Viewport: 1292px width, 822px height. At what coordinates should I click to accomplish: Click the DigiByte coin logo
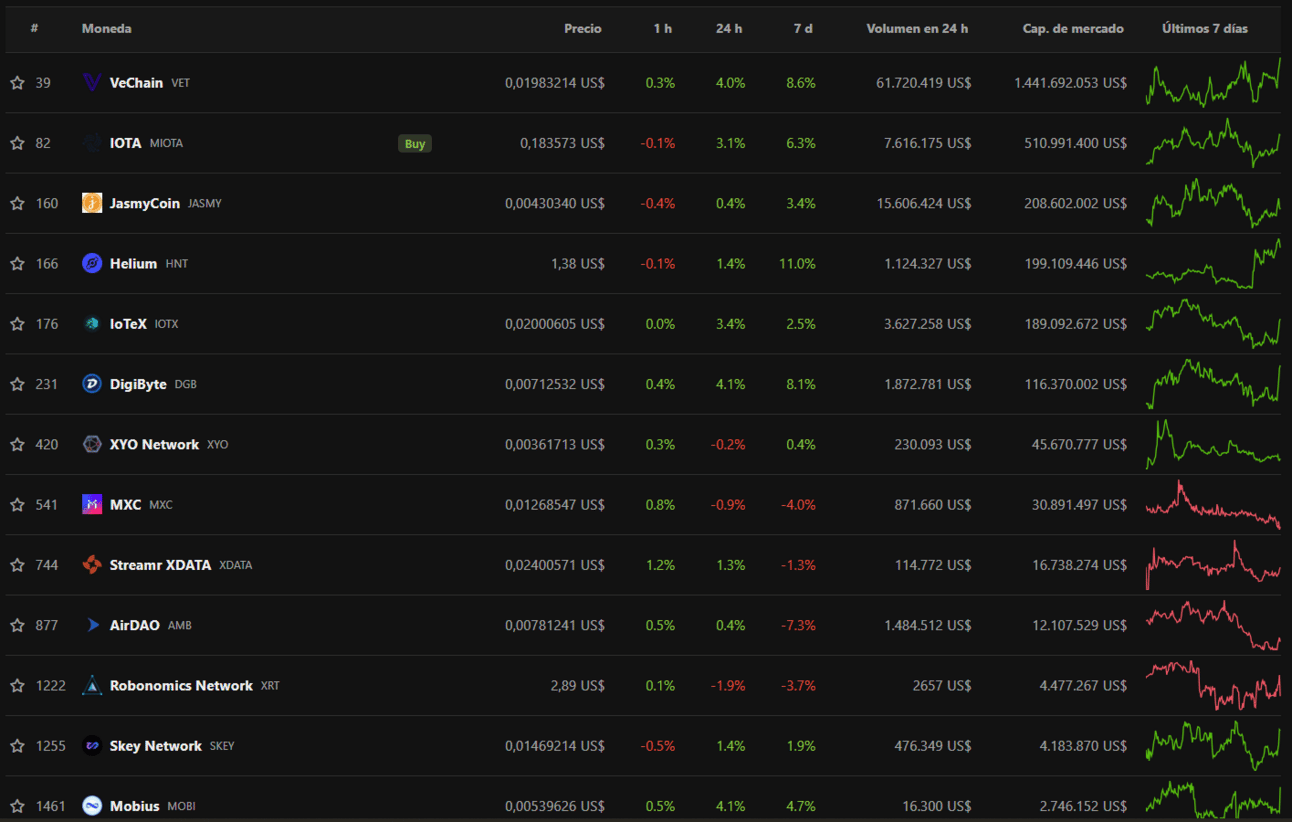click(92, 384)
